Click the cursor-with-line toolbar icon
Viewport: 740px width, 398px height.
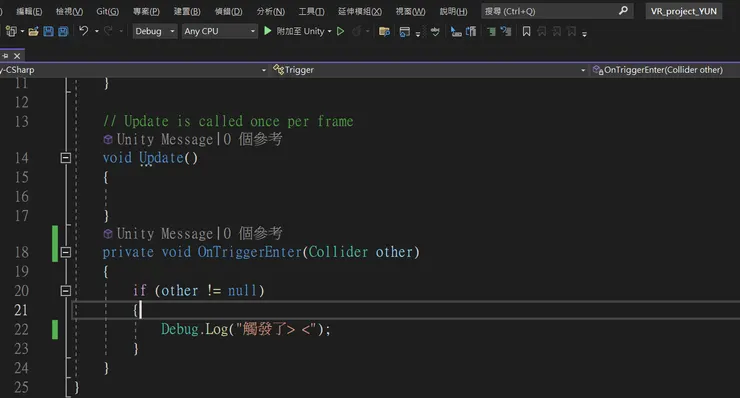coord(456,32)
